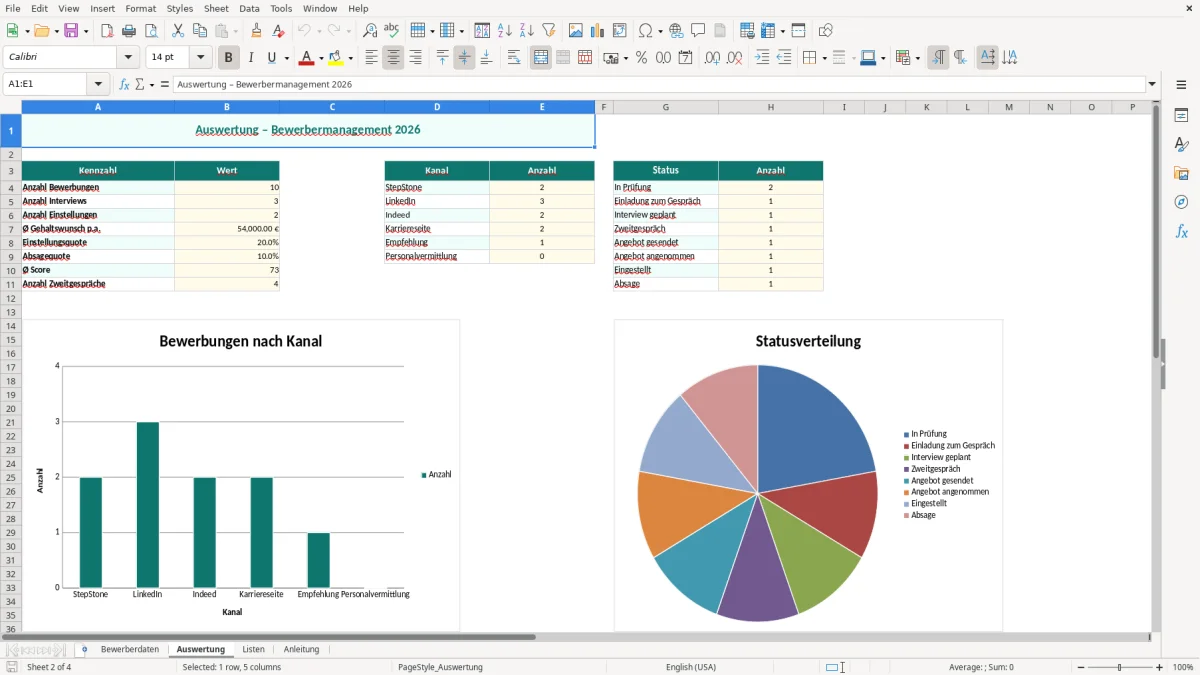Click the Insert Hyperlink icon
The image size is (1200, 675).
point(676,31)
